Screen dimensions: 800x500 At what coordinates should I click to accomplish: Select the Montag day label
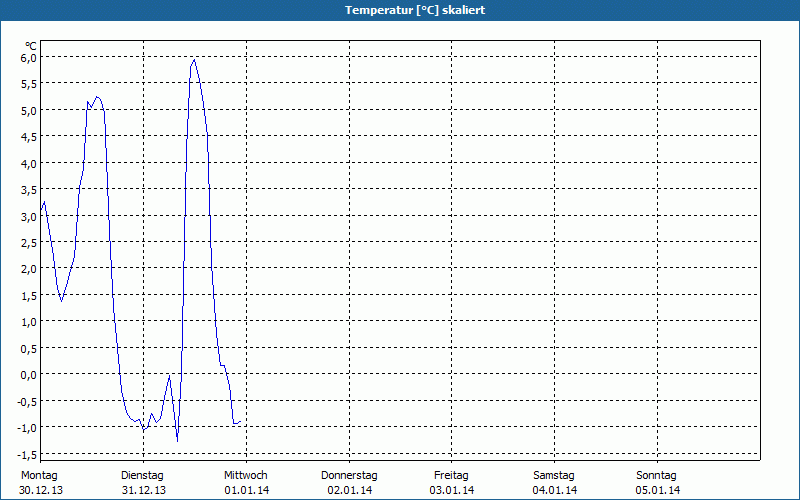pyautogui.click(x=39, y=476)
